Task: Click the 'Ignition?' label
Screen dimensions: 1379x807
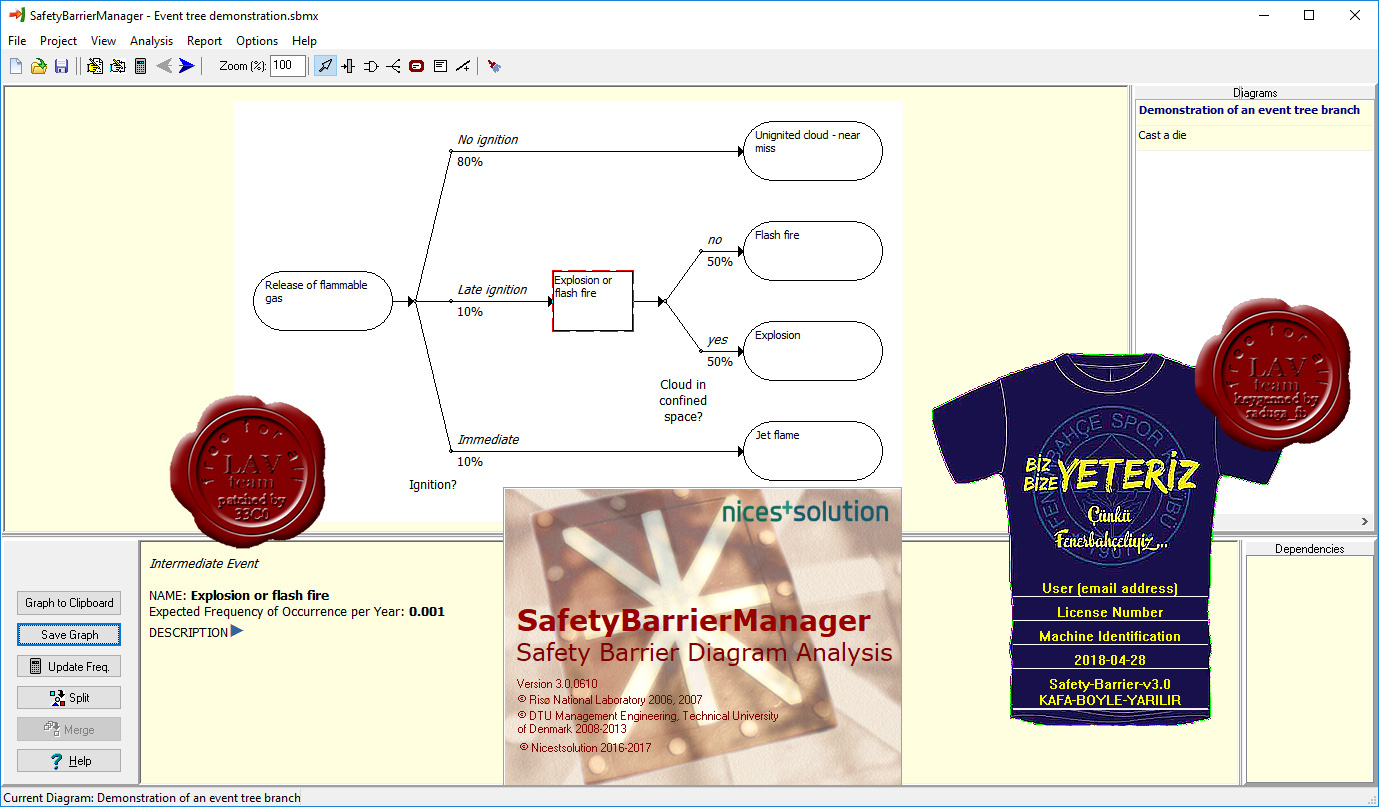Action: pos(433,485)
